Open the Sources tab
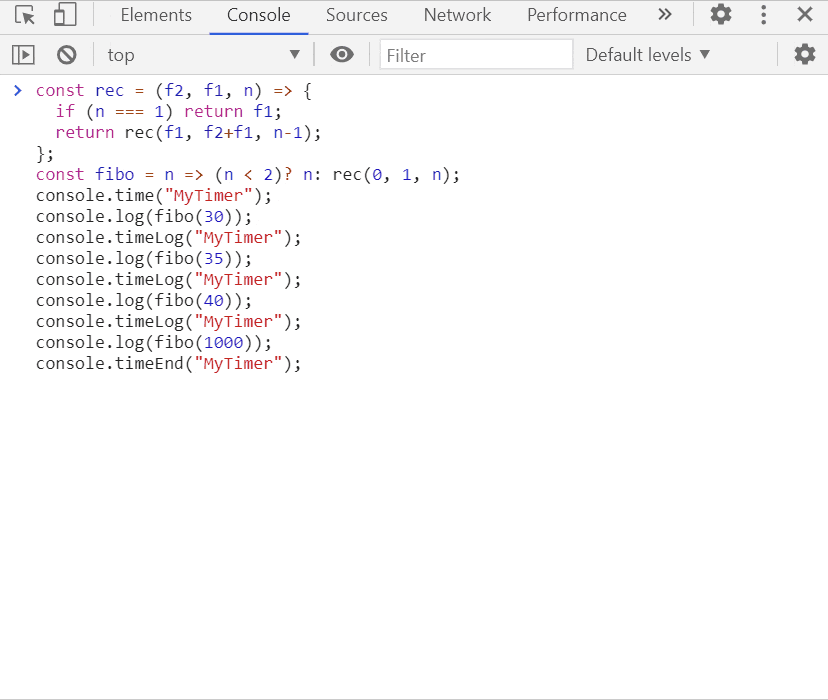Screen dimensions: 828x700 [356, 15]
